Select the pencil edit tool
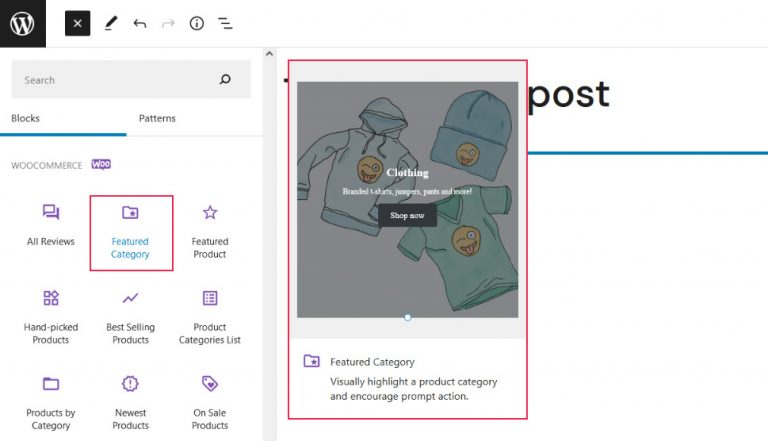Screen dimensions: 768x441 110,23
